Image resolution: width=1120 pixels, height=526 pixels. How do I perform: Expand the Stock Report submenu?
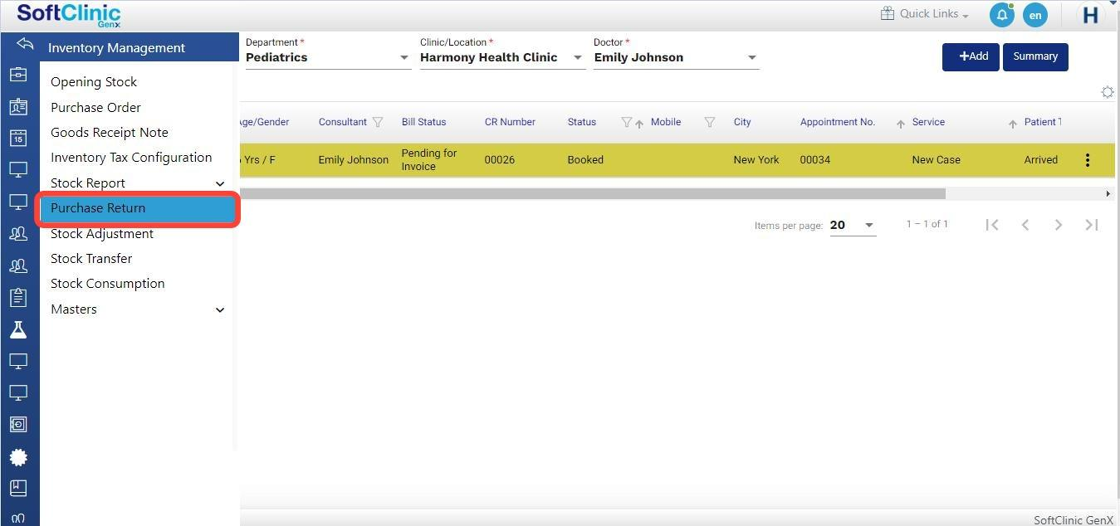pyautogui.click(x=220, y=184)
